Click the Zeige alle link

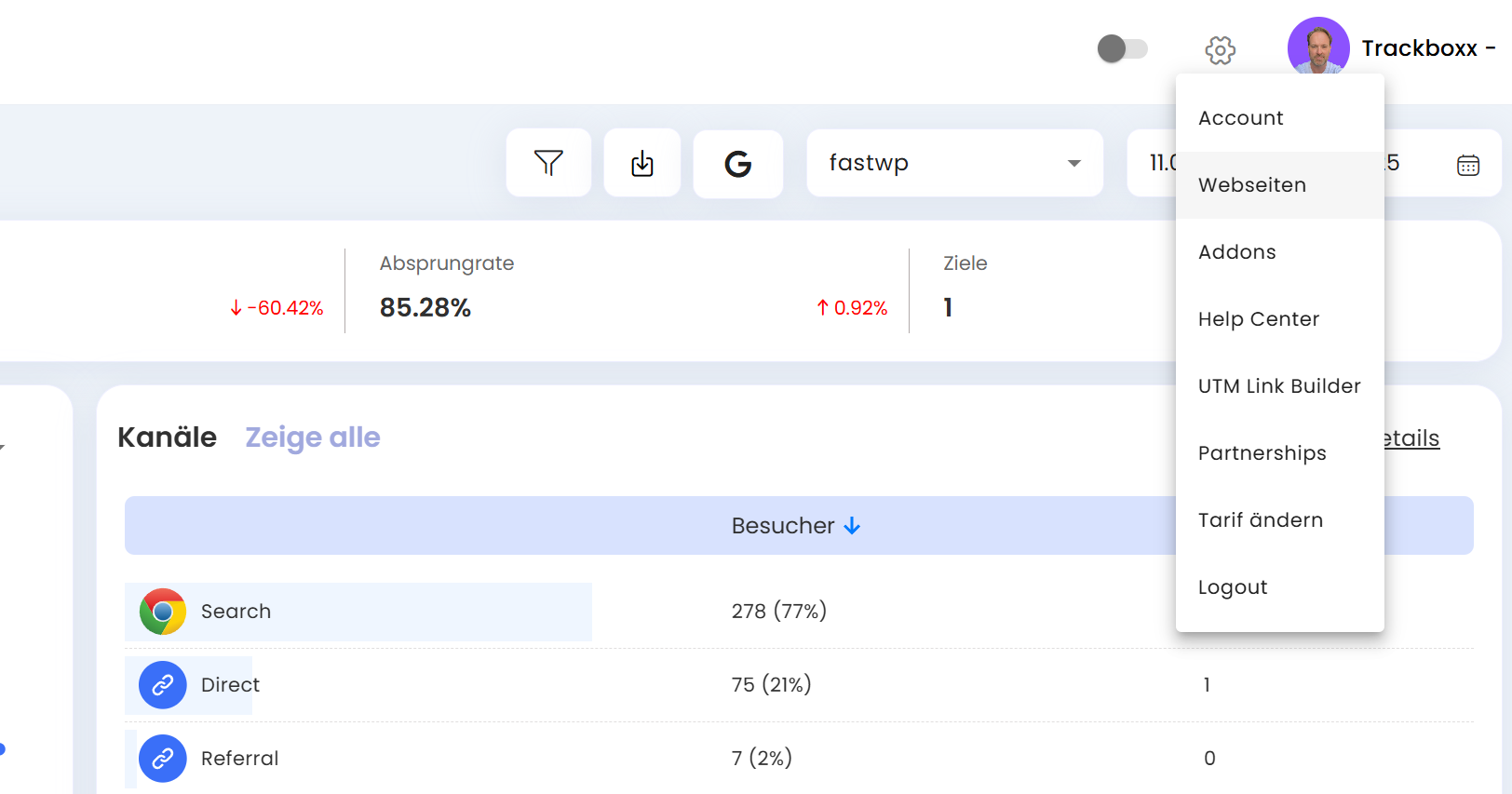click(x=312, y=437)
